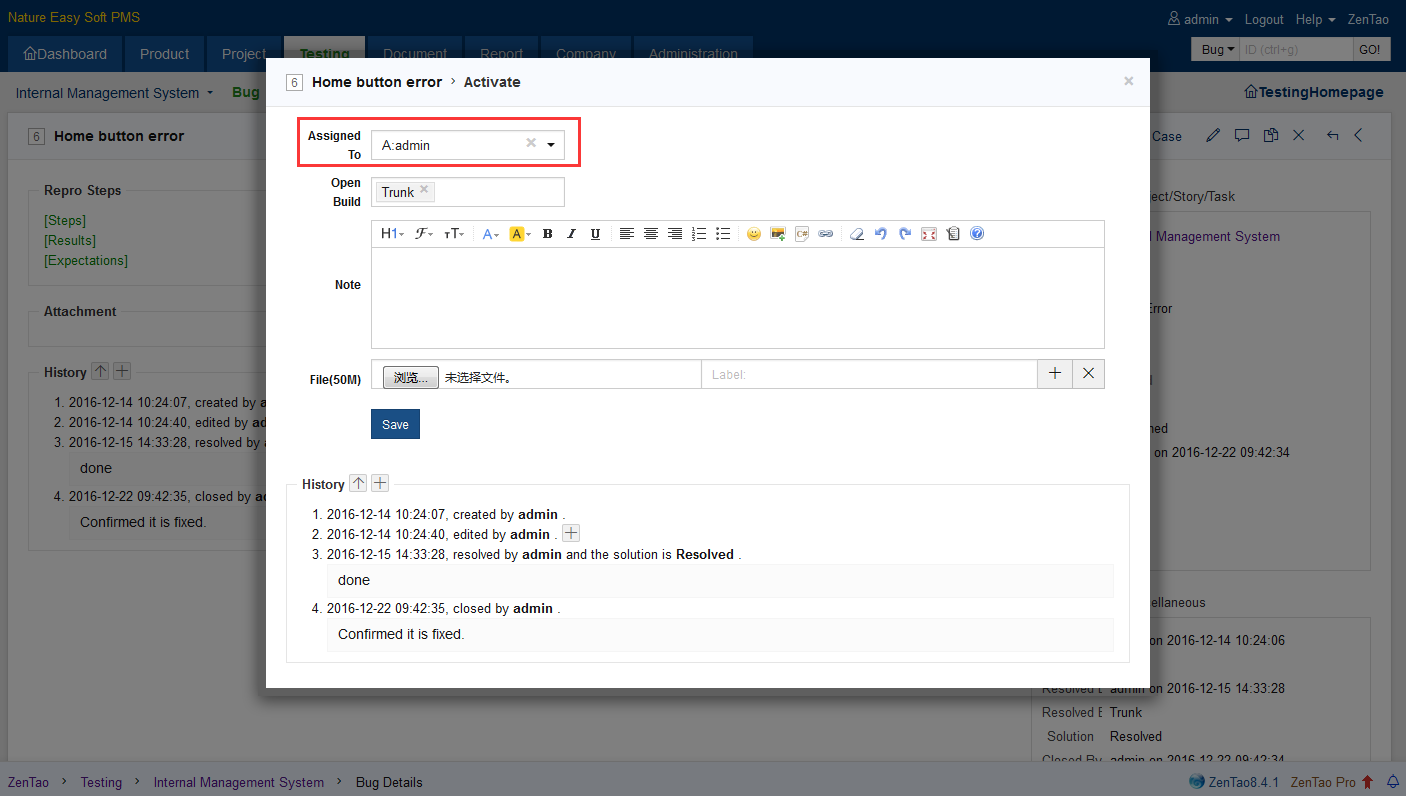Screen dimensions: 1406x796
Task: Click the numbered list icon
Action: (699, 234)
